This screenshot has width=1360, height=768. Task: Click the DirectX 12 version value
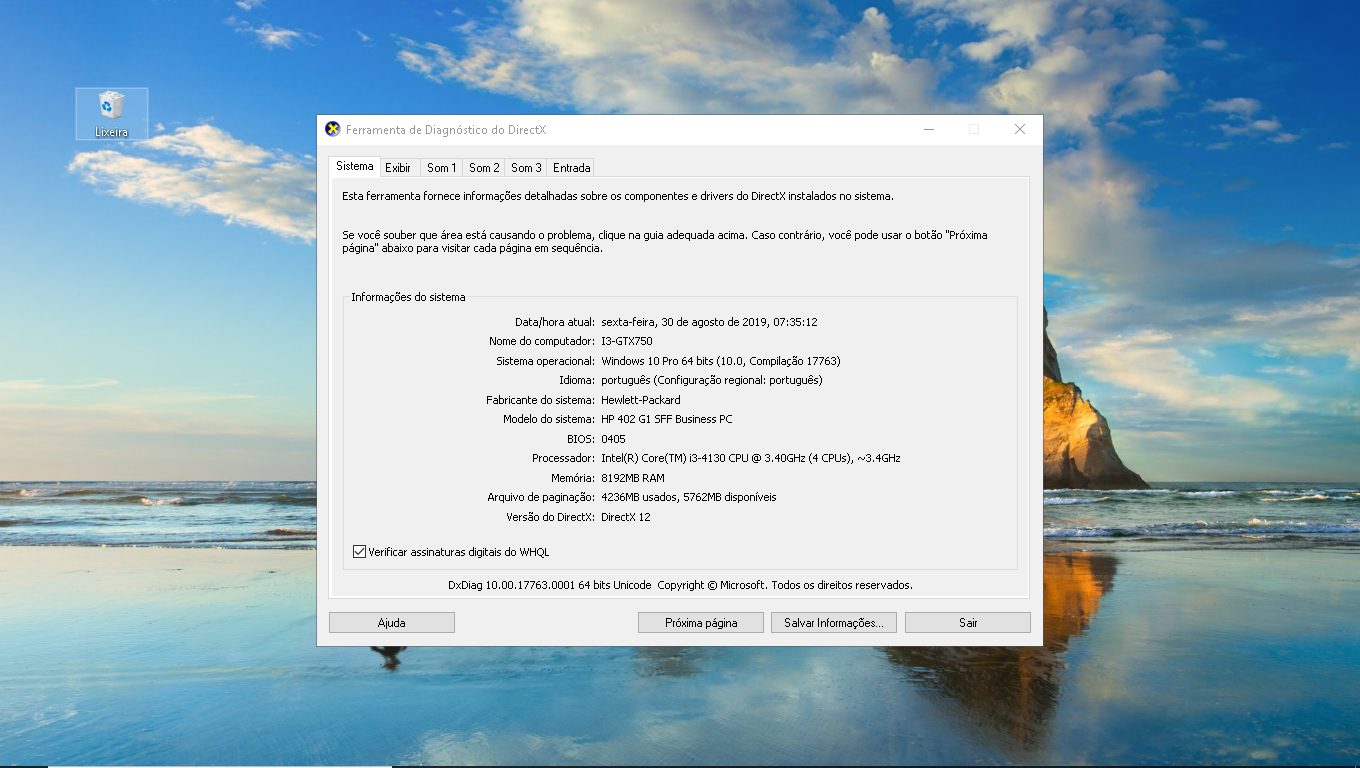tap(626, 517)
